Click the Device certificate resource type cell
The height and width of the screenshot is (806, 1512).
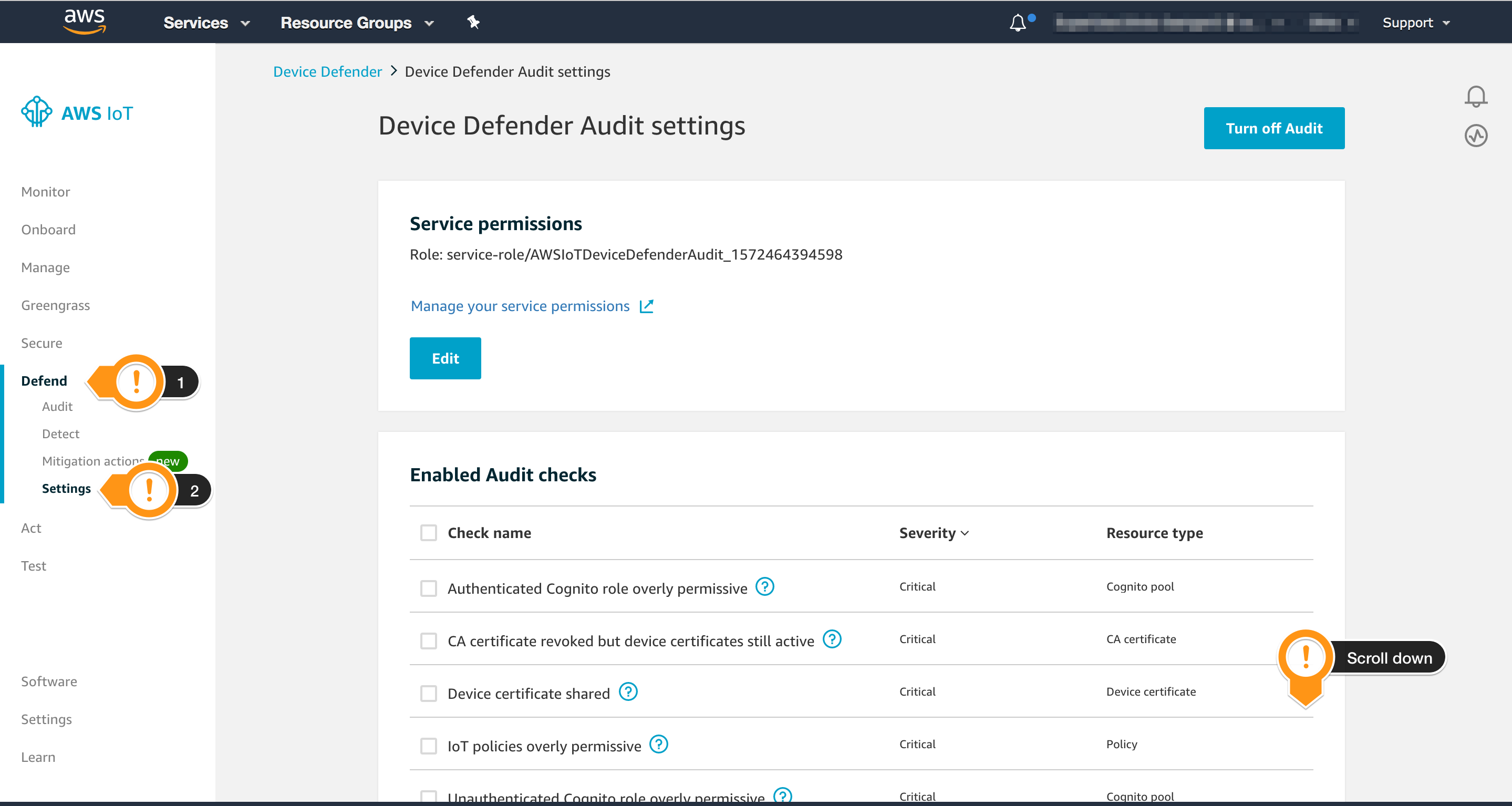point(1151,691)
